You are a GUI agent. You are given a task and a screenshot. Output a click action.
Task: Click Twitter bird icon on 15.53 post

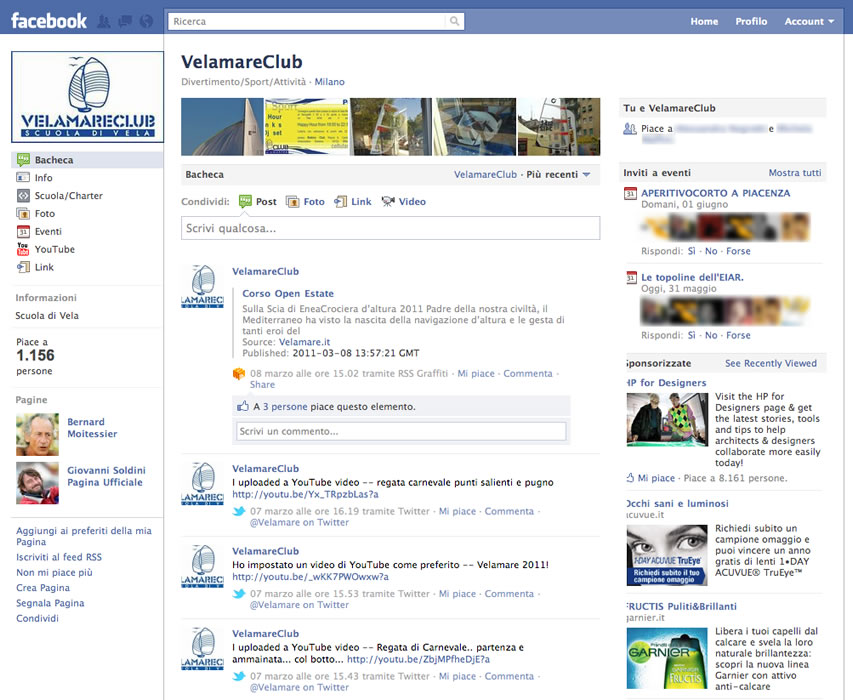tap(239, 594)
